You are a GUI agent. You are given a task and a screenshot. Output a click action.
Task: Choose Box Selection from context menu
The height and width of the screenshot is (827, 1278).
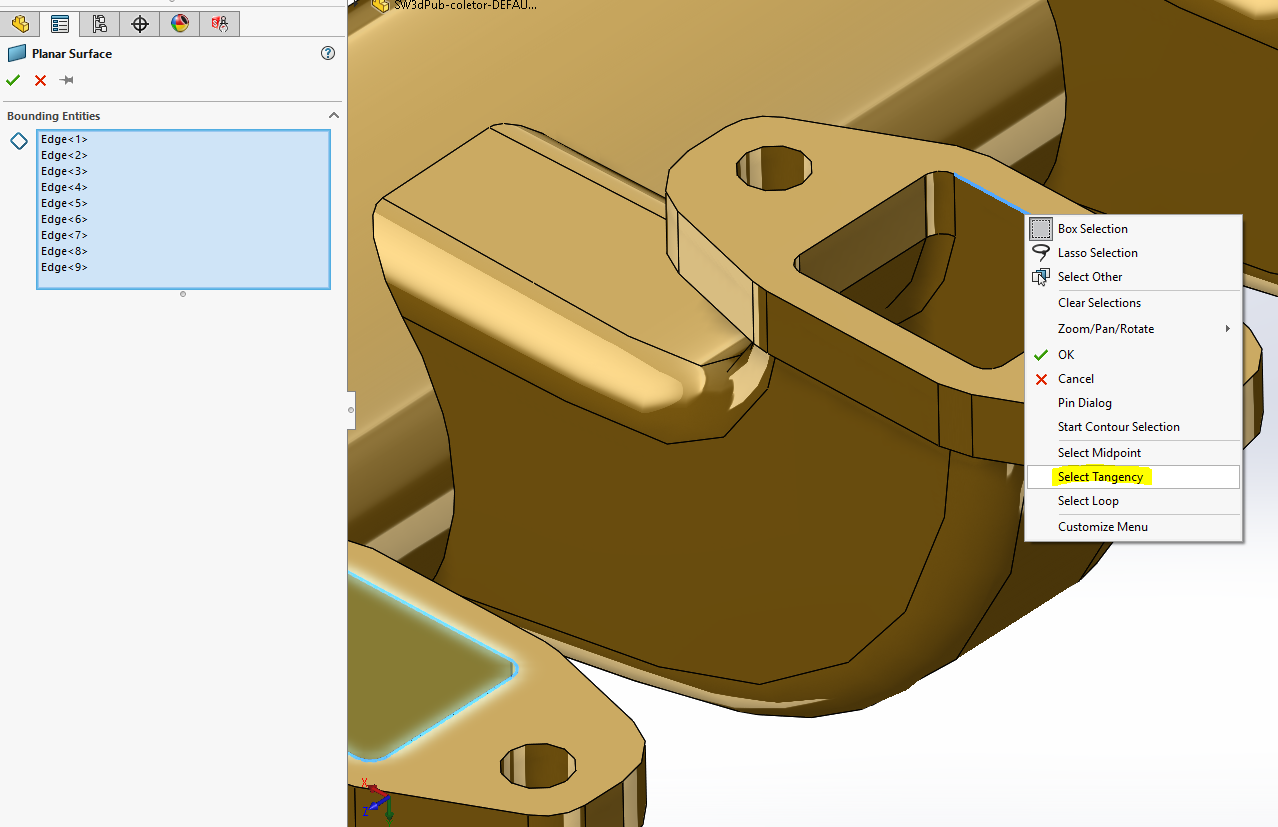[1092, 229]
